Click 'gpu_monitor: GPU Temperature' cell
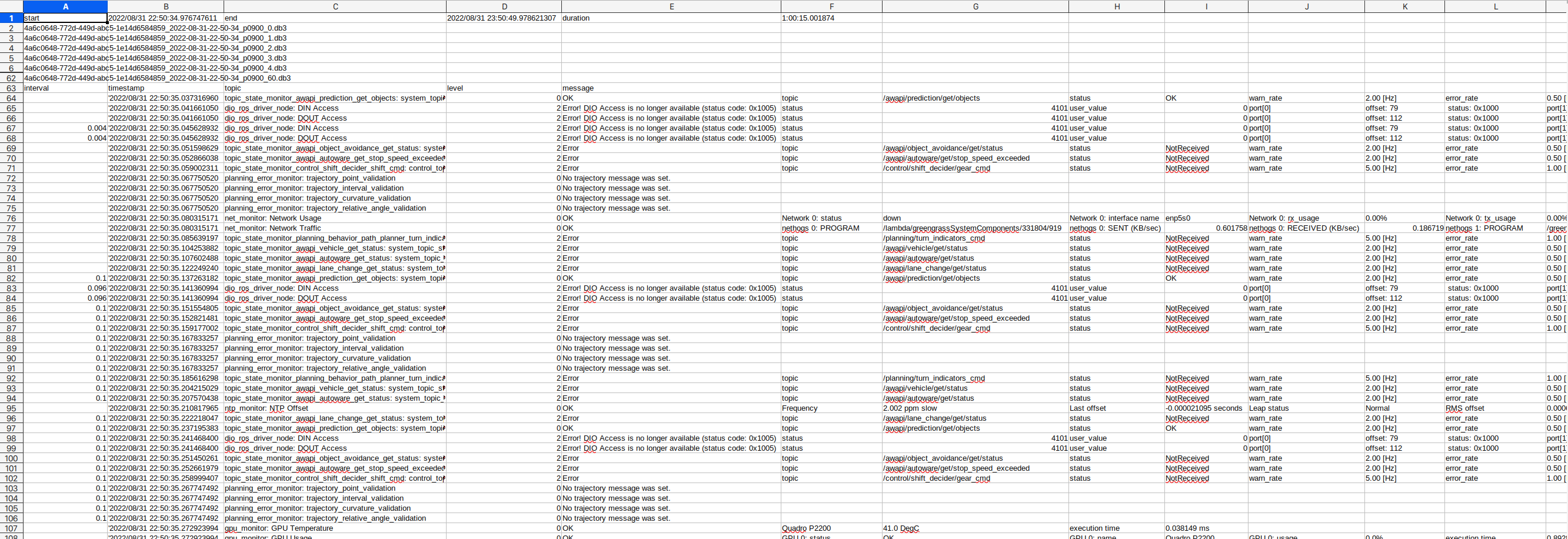1568x539 pixels. [335, 528]
